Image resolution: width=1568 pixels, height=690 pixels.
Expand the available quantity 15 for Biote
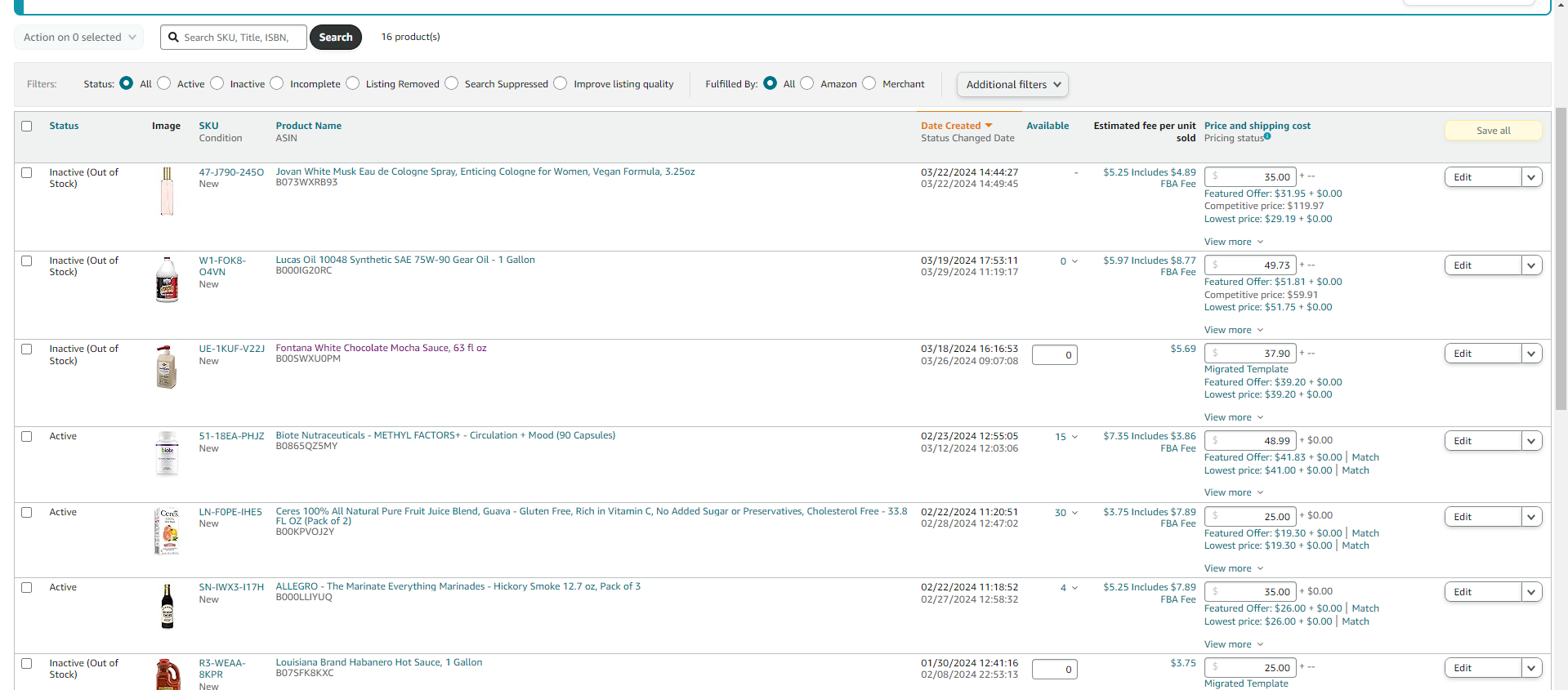(1066, 437)
